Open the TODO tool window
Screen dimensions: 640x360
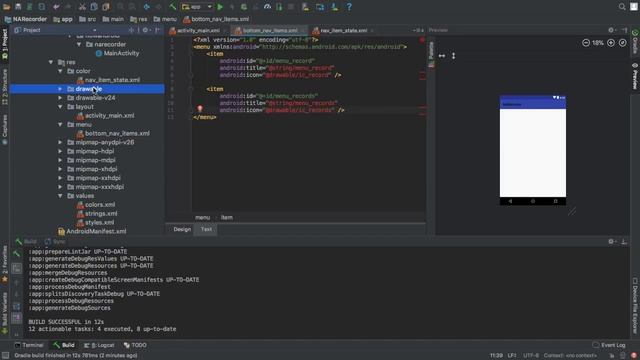point(135,345)
